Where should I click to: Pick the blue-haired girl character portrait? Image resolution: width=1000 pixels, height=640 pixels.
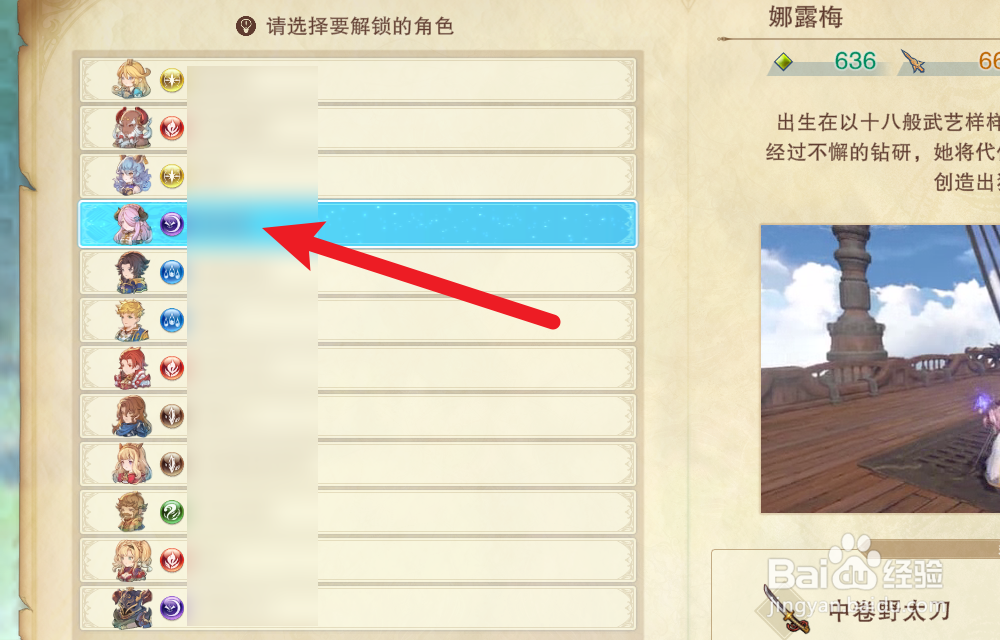tap(132, 175)
